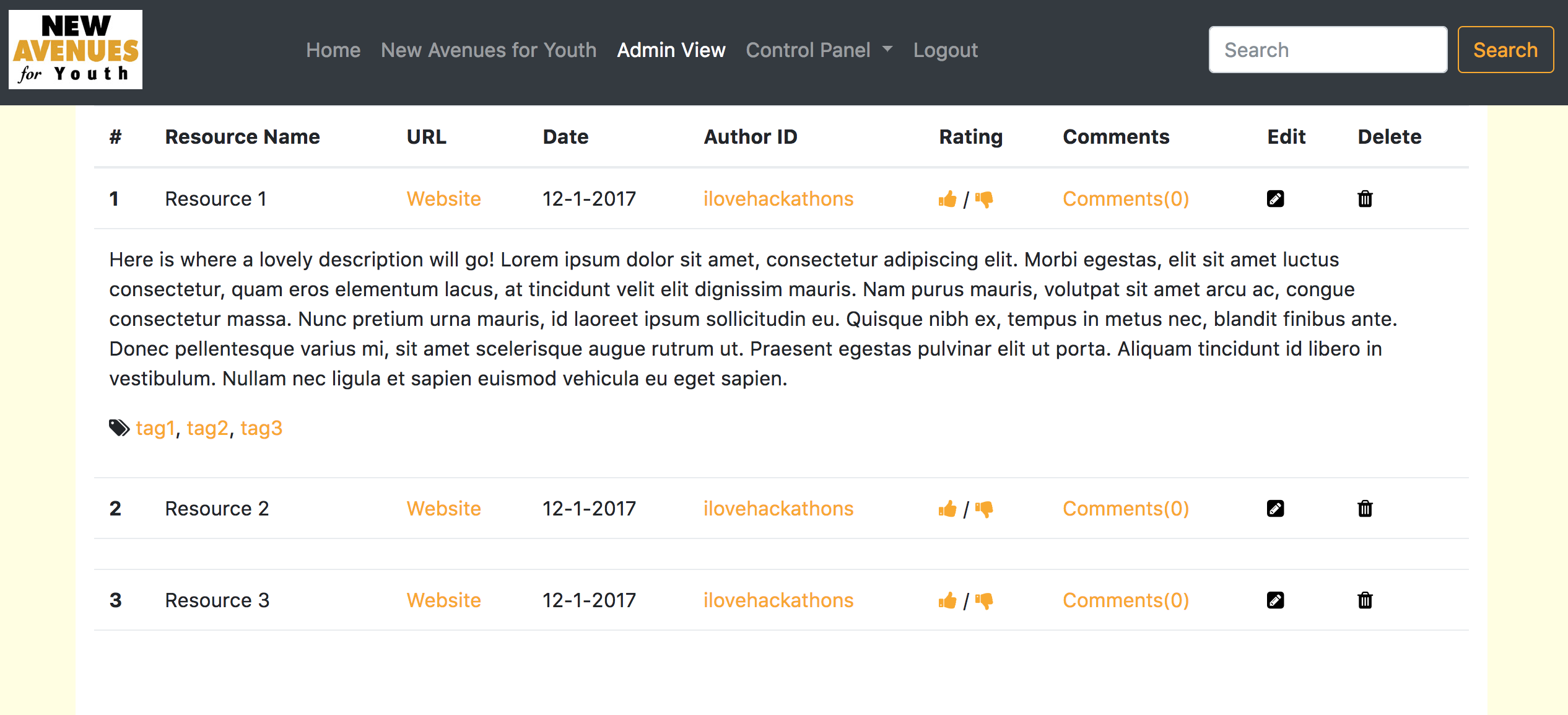Open the editor for Resource 3
Viewport: 1568px width, 715px height.
(x=1275, y=600)
